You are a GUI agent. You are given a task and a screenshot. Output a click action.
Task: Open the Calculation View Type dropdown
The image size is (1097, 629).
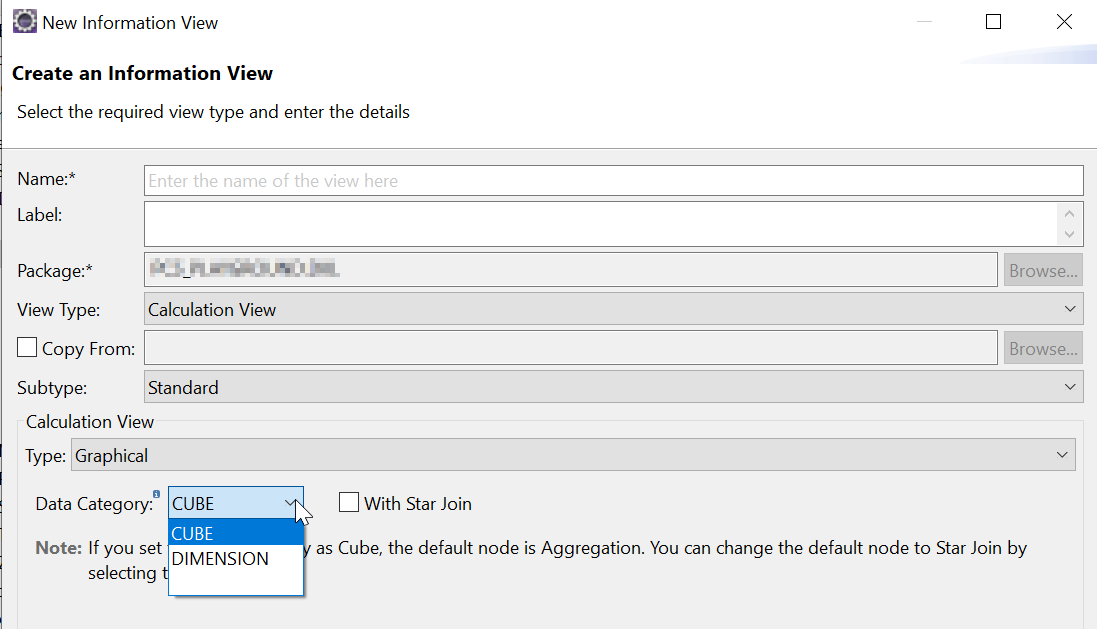click(573, 456)
